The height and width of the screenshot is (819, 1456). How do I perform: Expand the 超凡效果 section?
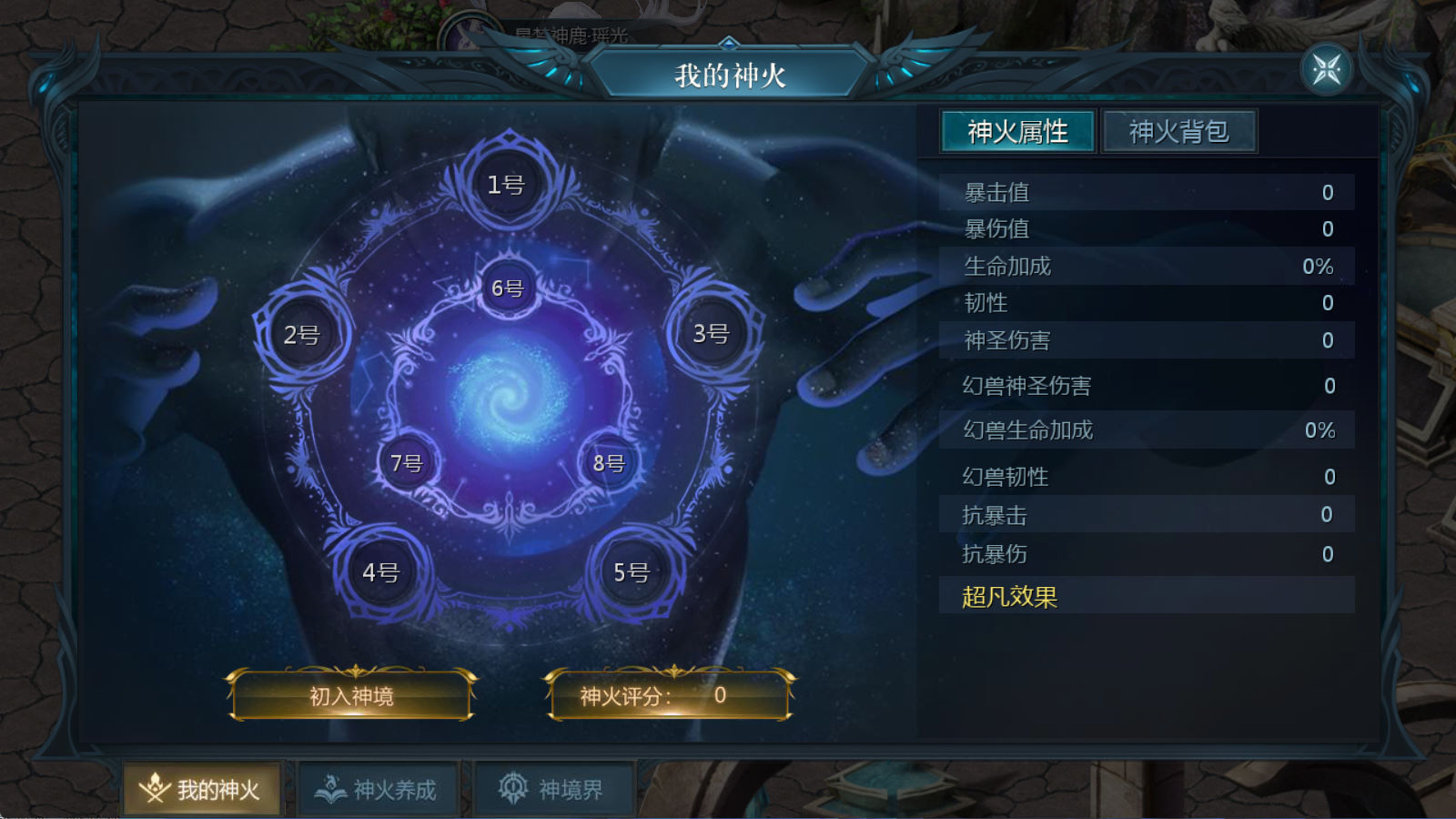coord(1147,596)
